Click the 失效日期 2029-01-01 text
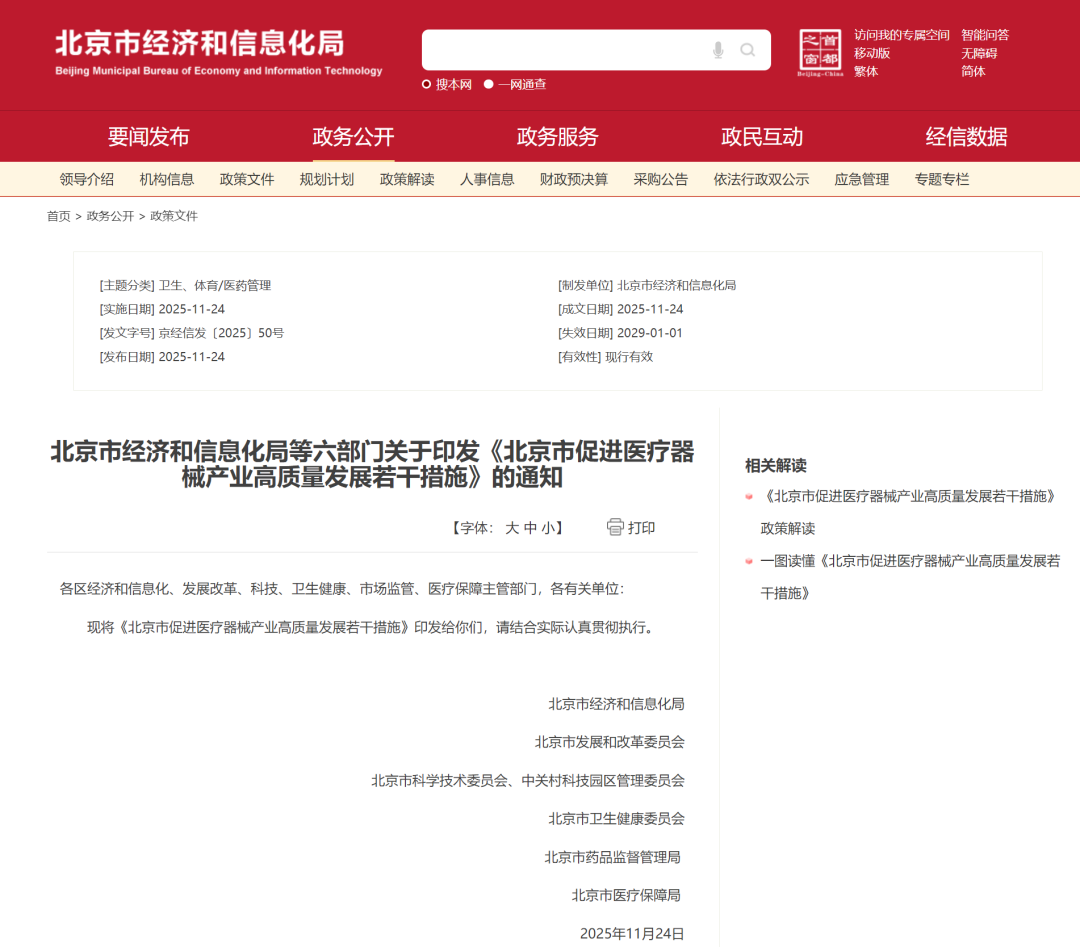This screenshot has width=1080, height=947. click(620, 333)
